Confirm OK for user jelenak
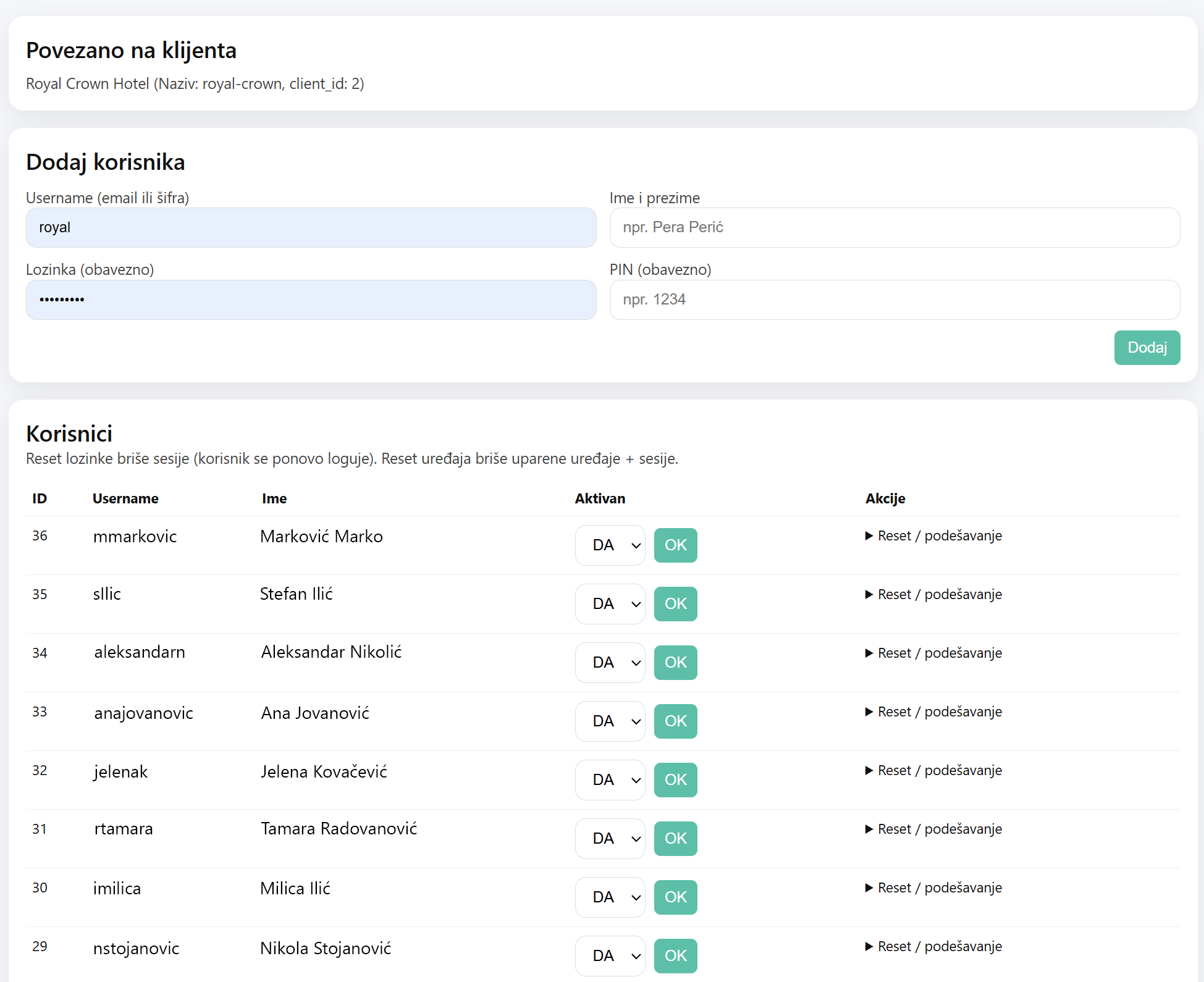Viewport: 1204px width, 982px height. point(675,780)
